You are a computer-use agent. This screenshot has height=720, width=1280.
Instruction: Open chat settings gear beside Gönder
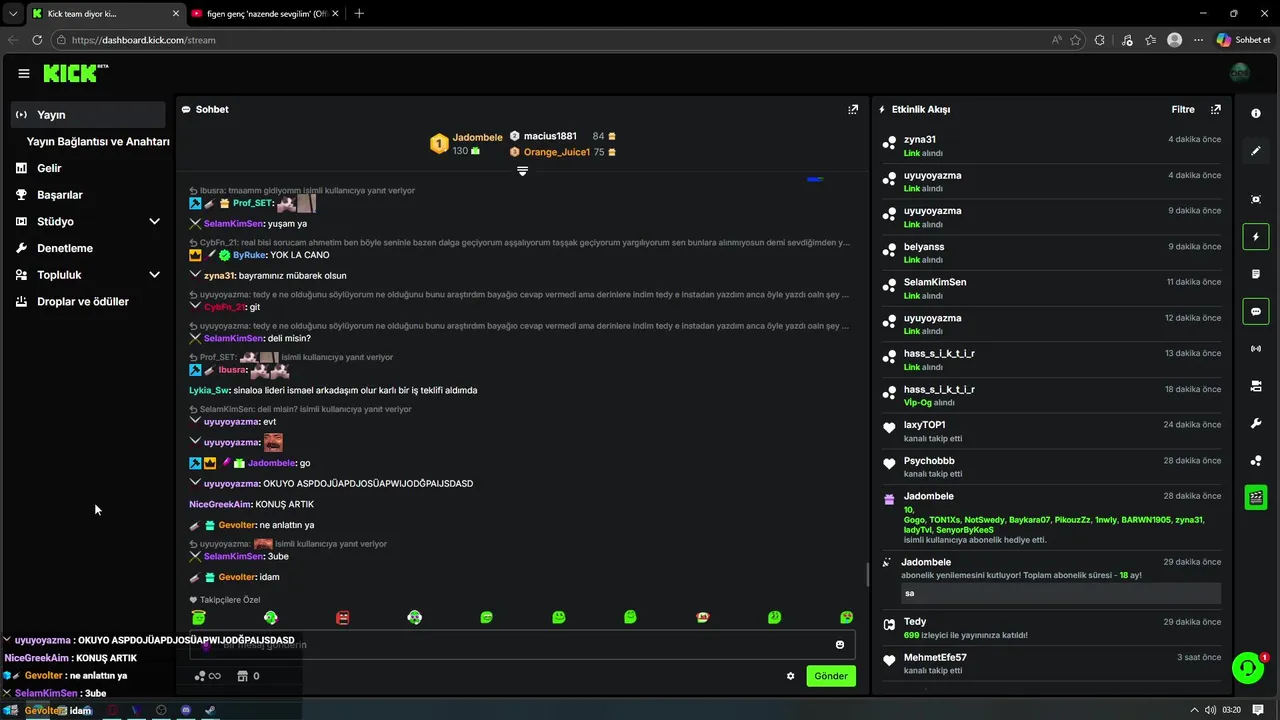coord(790,676)
